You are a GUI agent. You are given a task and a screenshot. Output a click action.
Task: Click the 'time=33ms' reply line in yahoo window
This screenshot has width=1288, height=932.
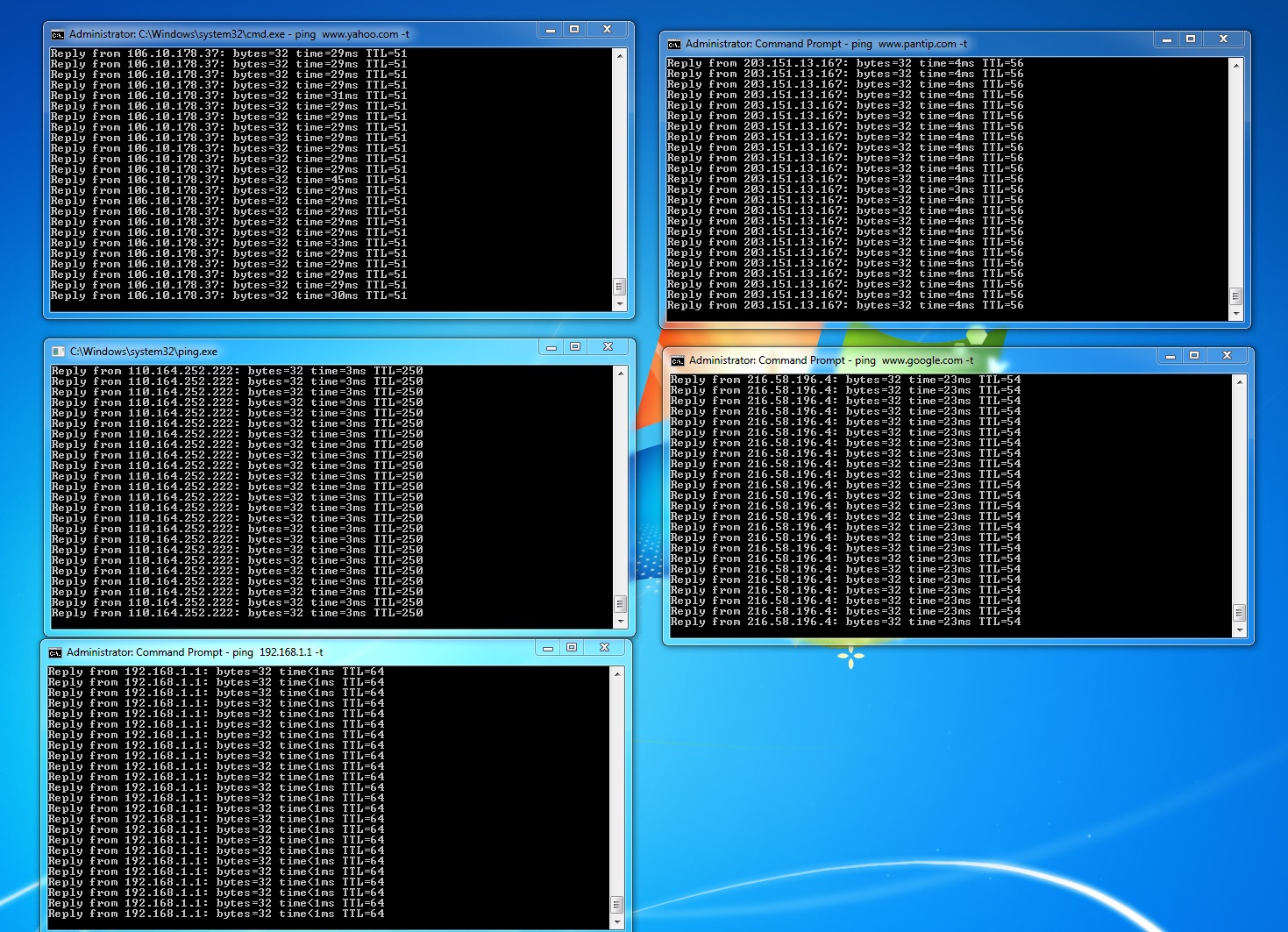(229, 243)
